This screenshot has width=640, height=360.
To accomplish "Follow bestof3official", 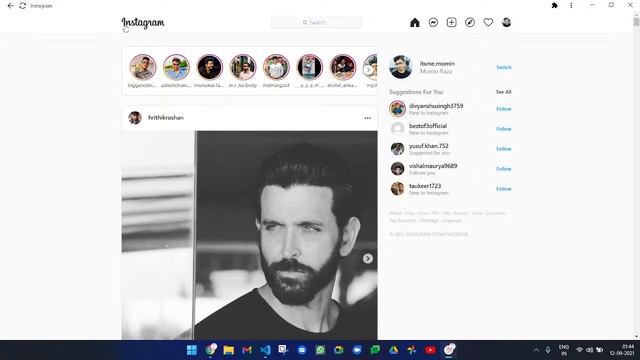I will pyautogui.click(x=504, y=129).
